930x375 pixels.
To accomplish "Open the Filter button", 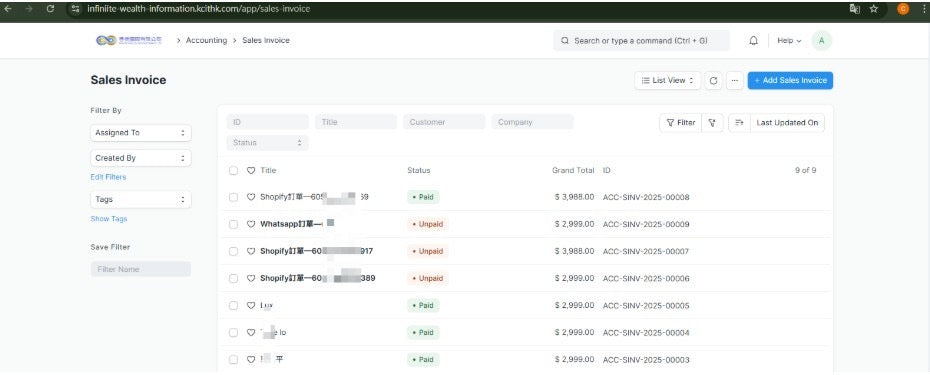I will (681, 123).
